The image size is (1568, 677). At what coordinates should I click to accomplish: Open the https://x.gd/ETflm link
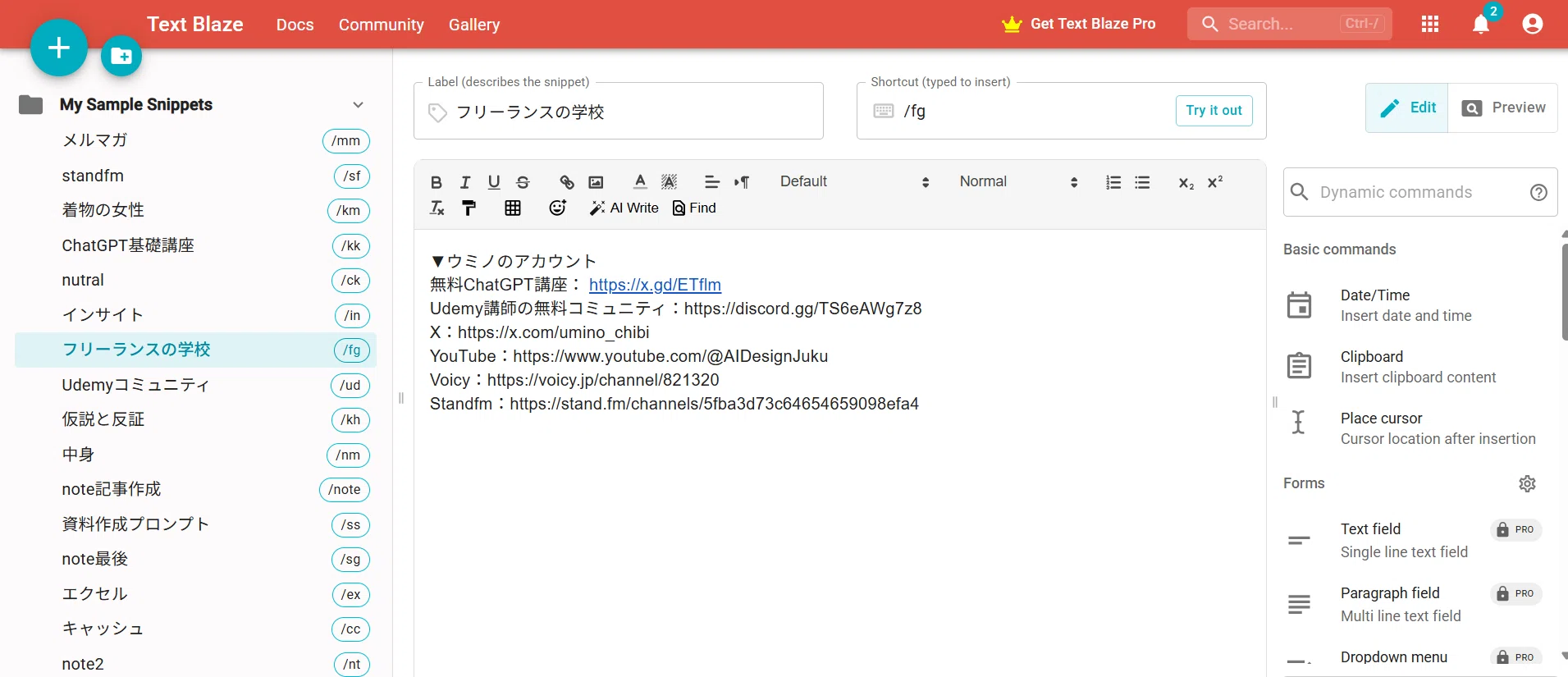pyautogui.click(x=655, y=285)
